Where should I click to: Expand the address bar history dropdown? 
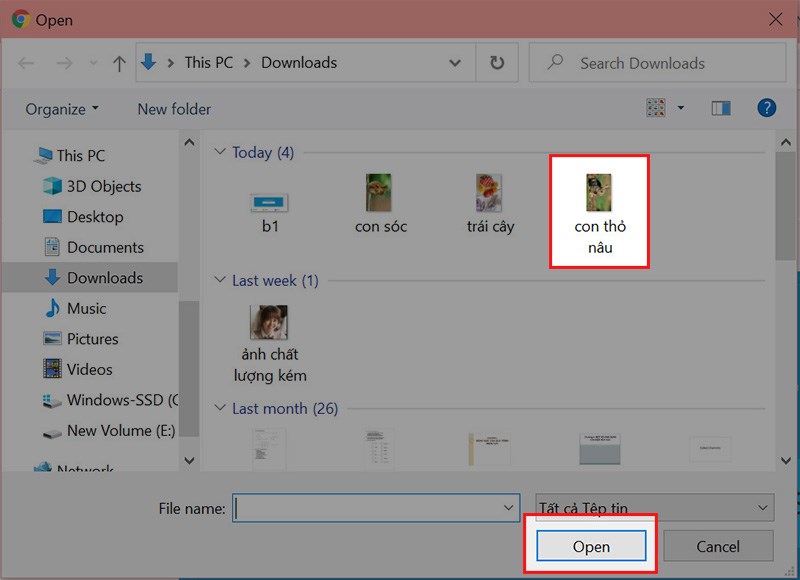tap(455, 63)
